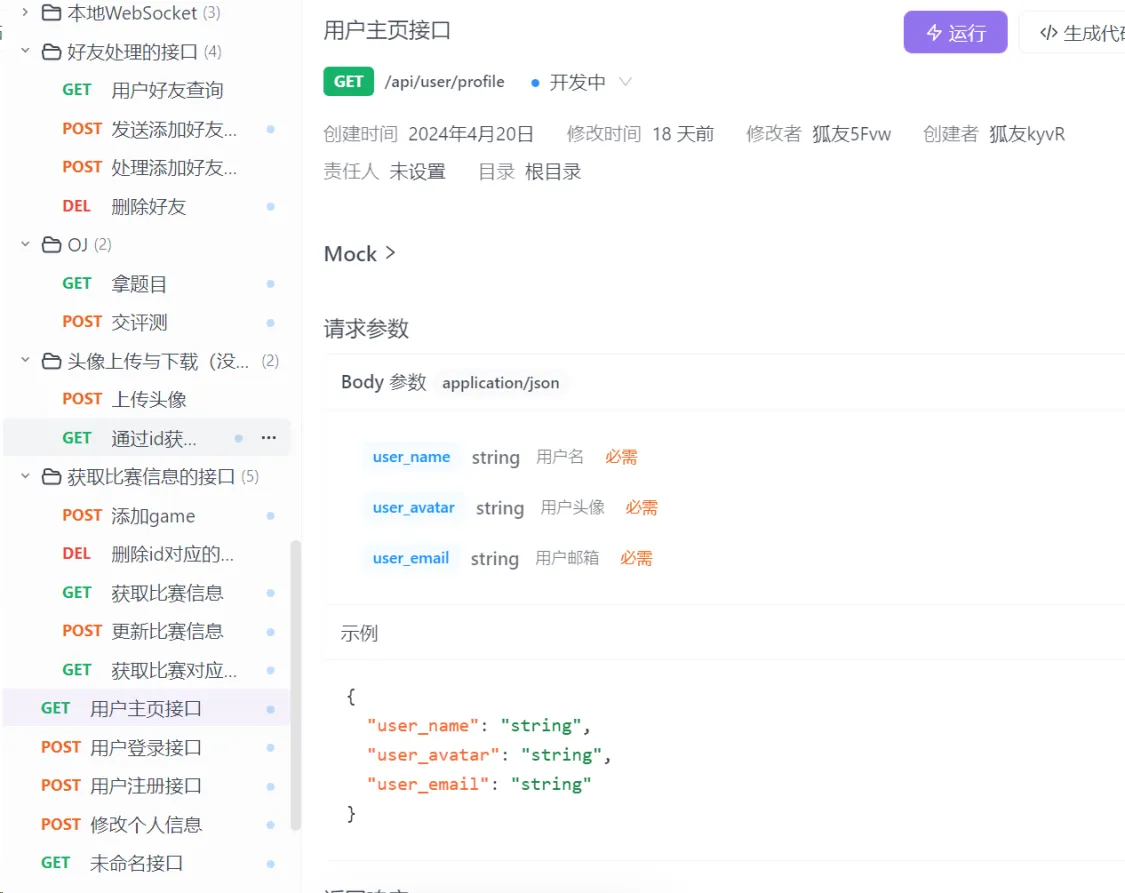The image size is (1125, 893).
Task: Click the user_email parameter tag
Action: point(410,558)
